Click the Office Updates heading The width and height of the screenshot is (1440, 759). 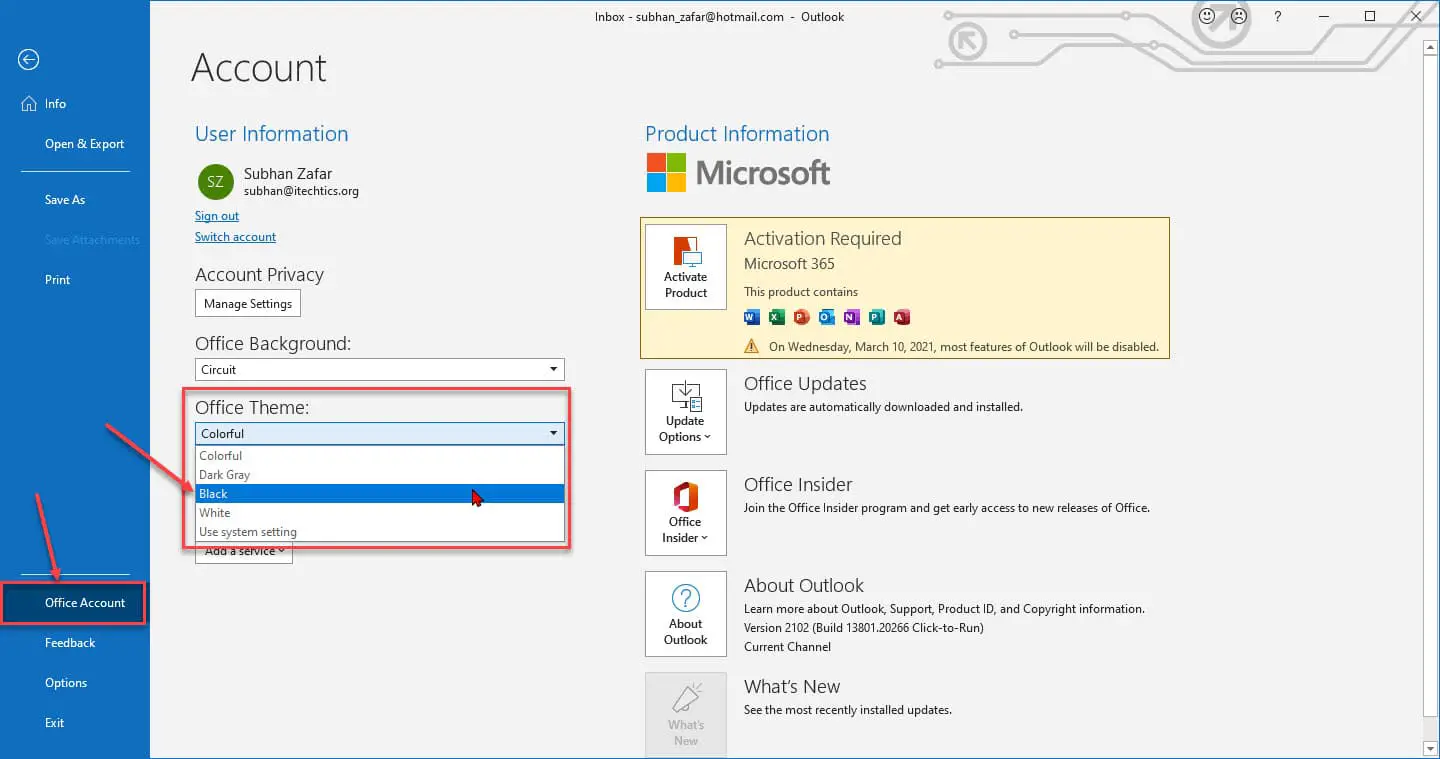(x=805, y=384)
